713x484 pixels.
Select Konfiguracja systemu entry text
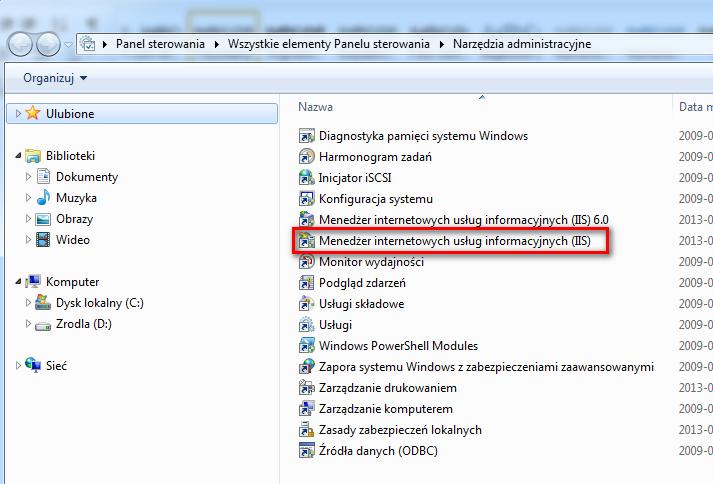click(x=376, y=199)
